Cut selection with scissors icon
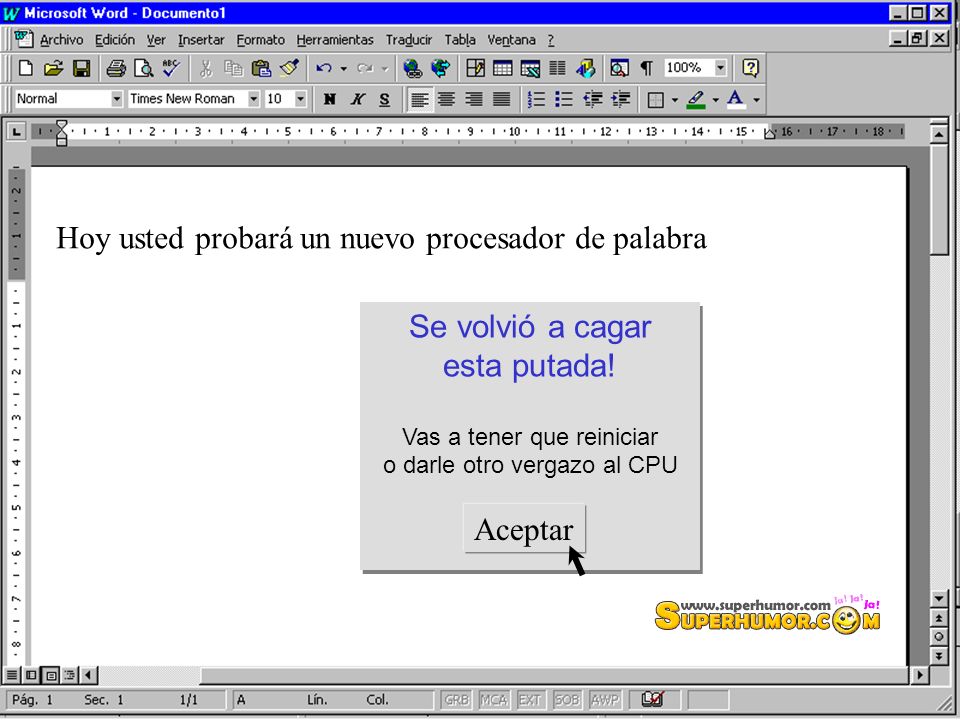This screenshot has width=960, height=720. coord(206,68)
